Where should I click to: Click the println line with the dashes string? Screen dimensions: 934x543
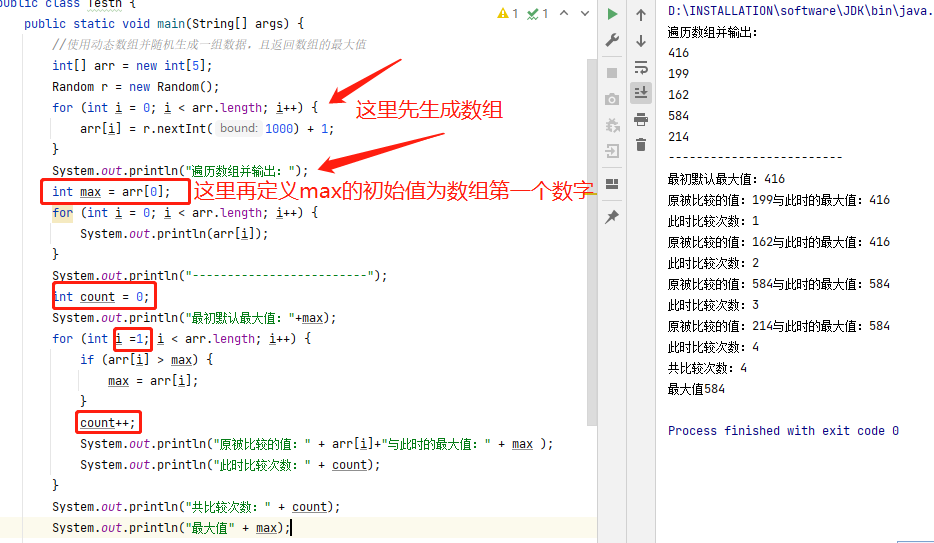220,276
